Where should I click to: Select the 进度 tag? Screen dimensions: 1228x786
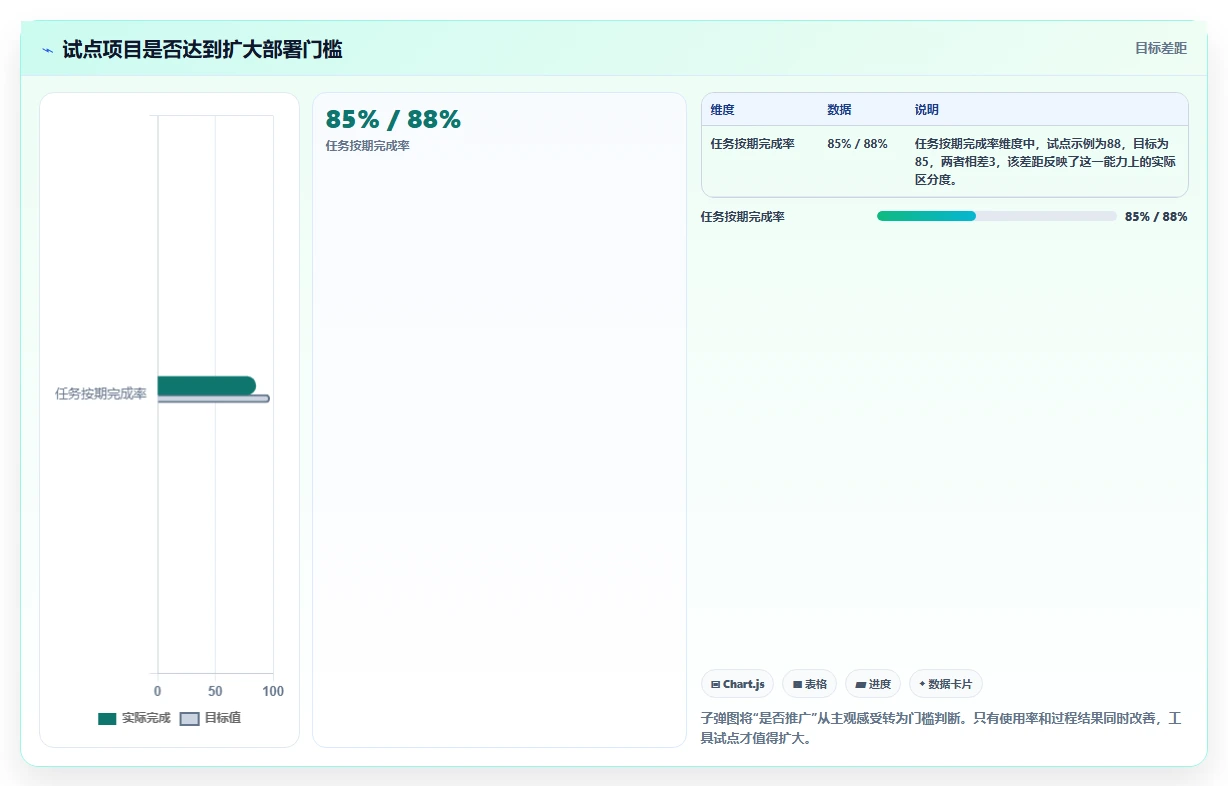tap(873, 684)
